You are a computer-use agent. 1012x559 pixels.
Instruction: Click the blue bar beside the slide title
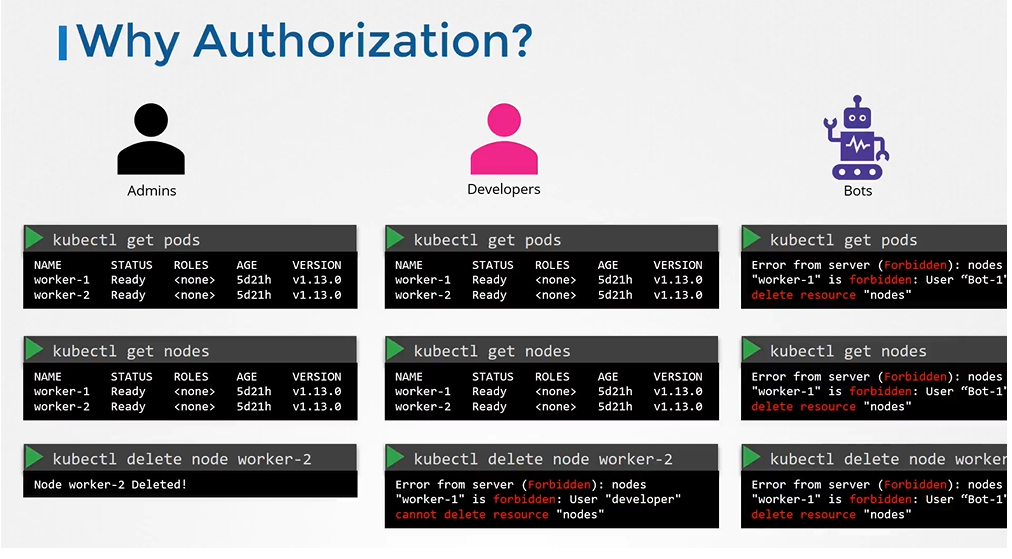(x=64, y=43)
